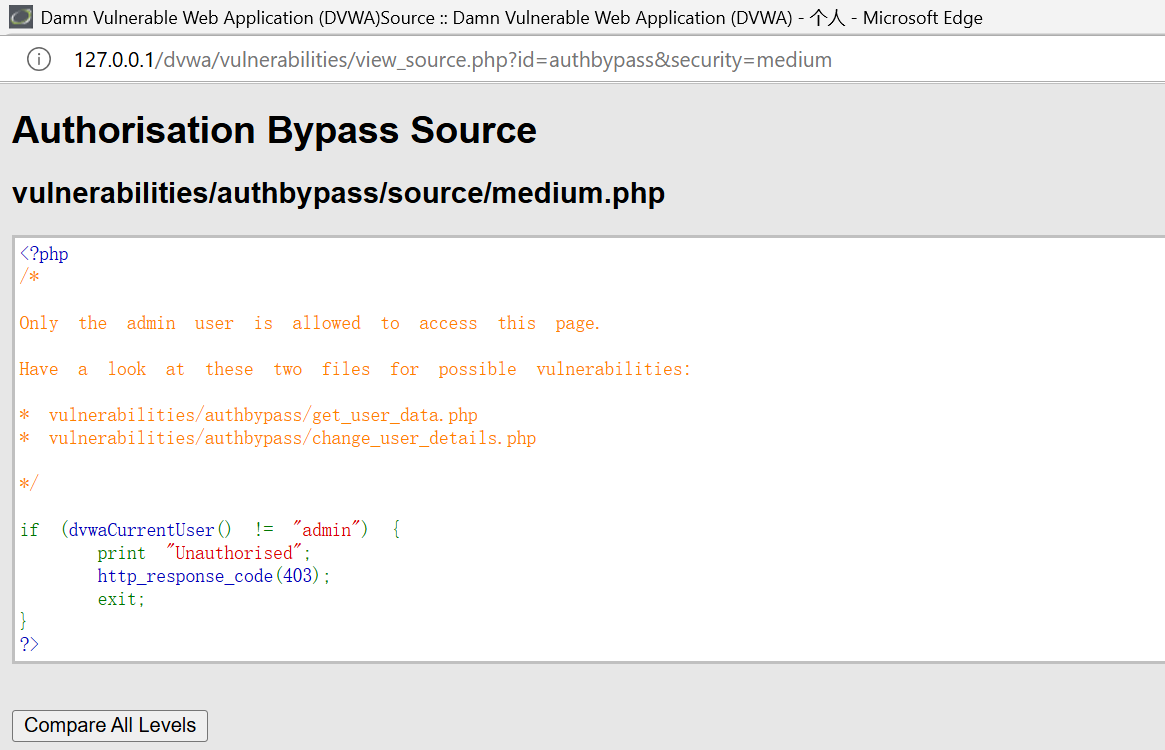
Task: Click the <?php opening tag
Action: tap(44, 254)
